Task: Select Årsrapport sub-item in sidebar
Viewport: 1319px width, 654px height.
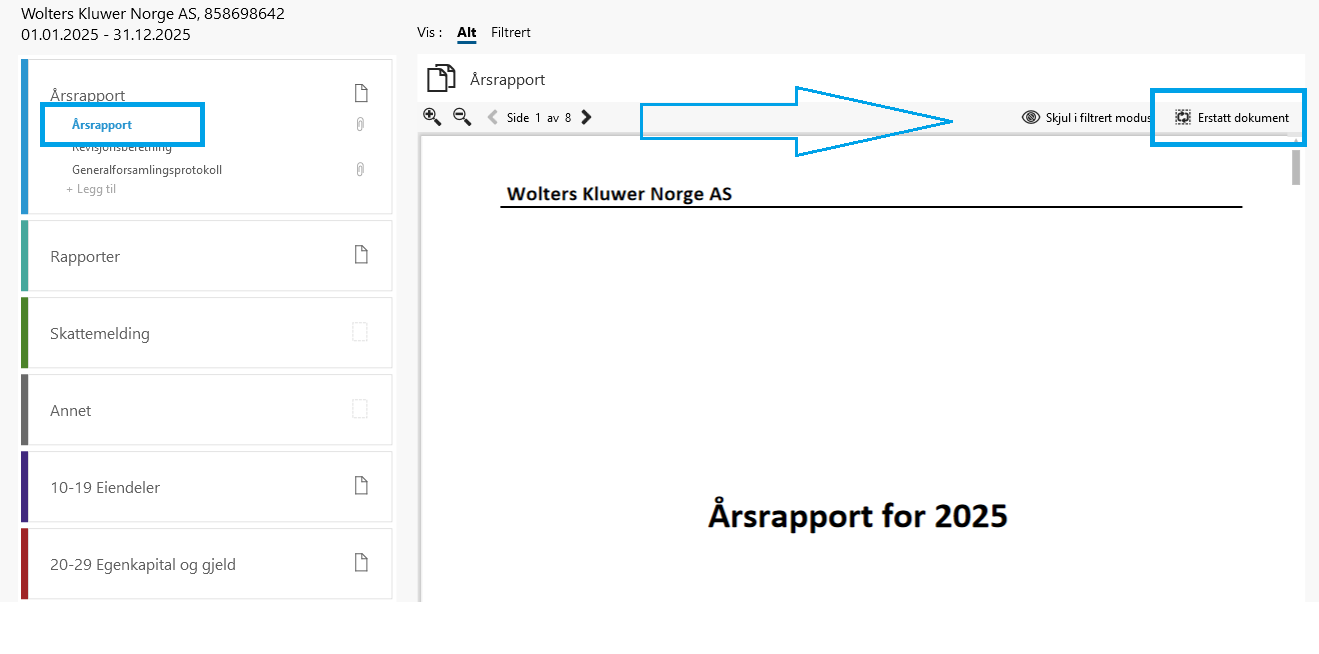Action: [x=102, y=125]
